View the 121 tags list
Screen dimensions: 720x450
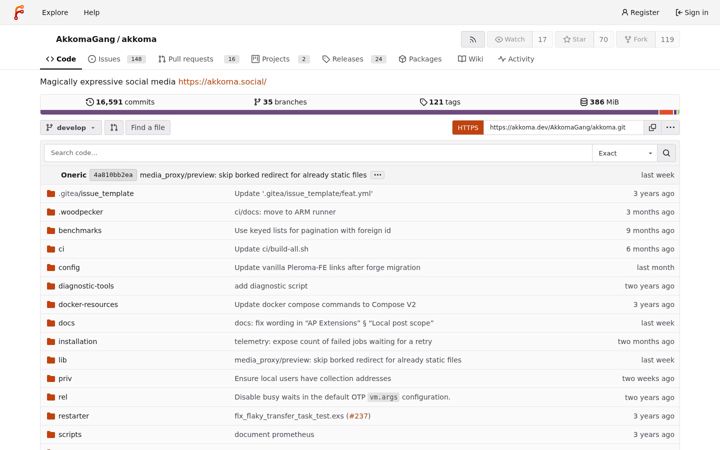coord(440,102)
